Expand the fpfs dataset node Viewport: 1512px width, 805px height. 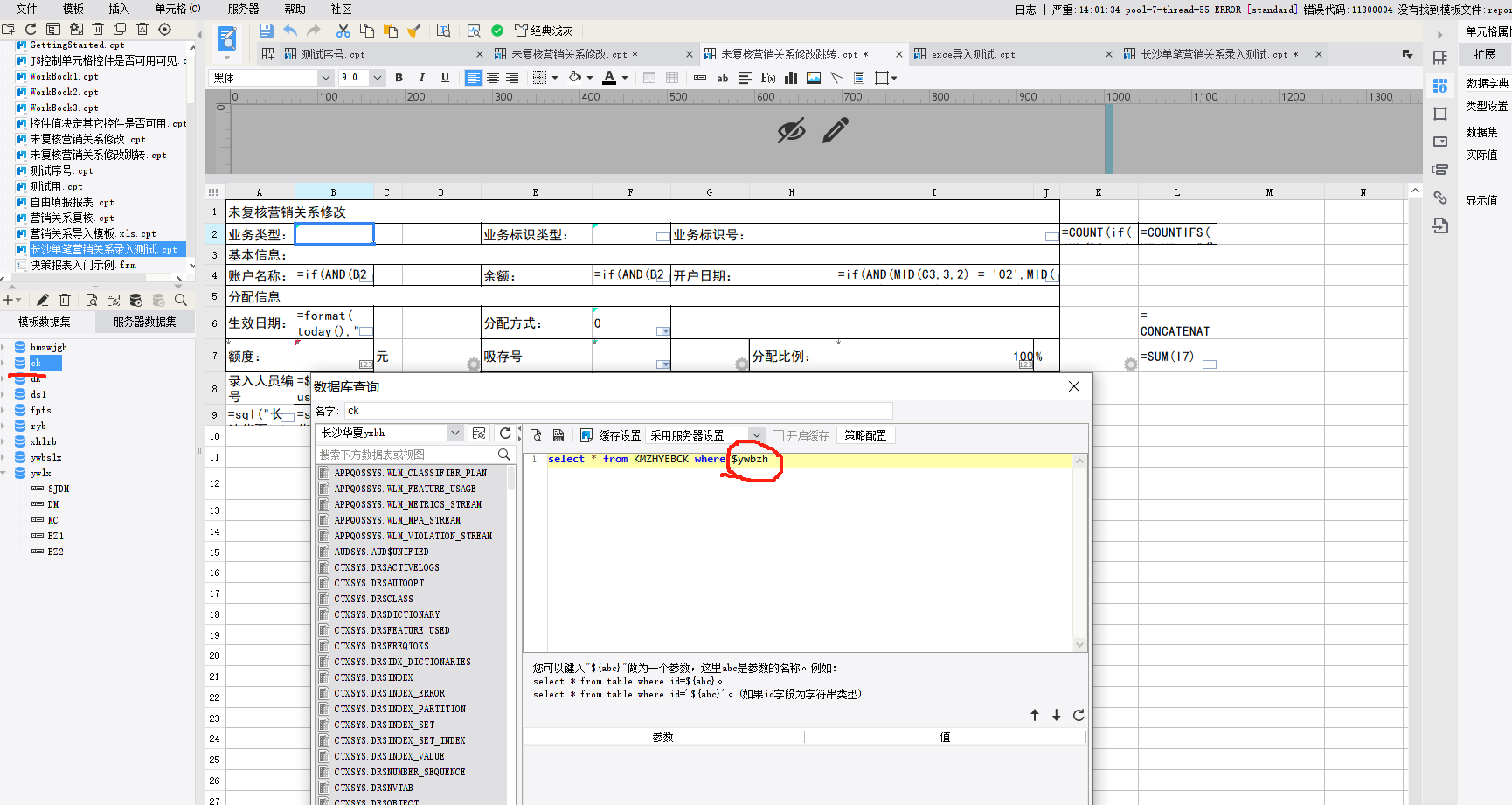[3, 410]
